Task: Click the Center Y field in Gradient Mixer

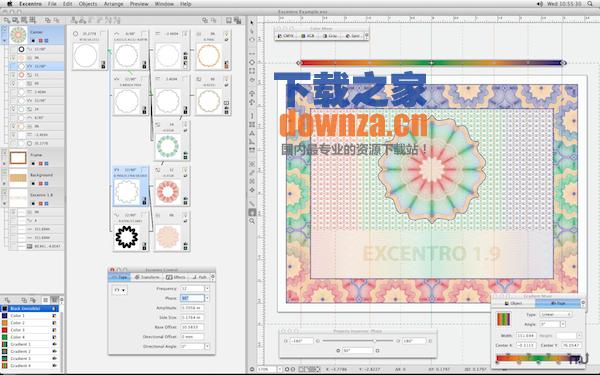Action: click(571, 345)
